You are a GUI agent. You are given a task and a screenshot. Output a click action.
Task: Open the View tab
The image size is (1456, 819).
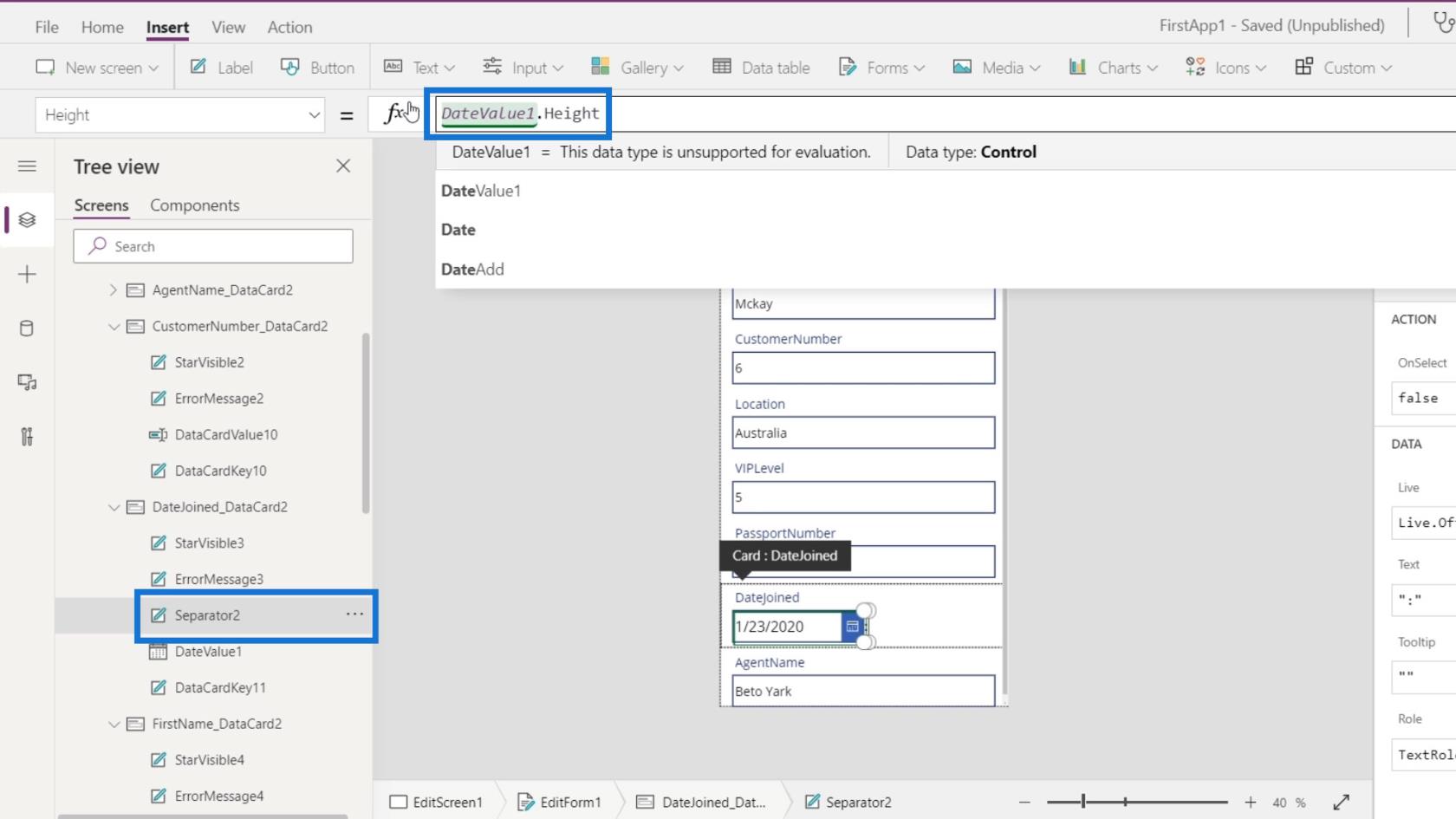coord(228,27)
